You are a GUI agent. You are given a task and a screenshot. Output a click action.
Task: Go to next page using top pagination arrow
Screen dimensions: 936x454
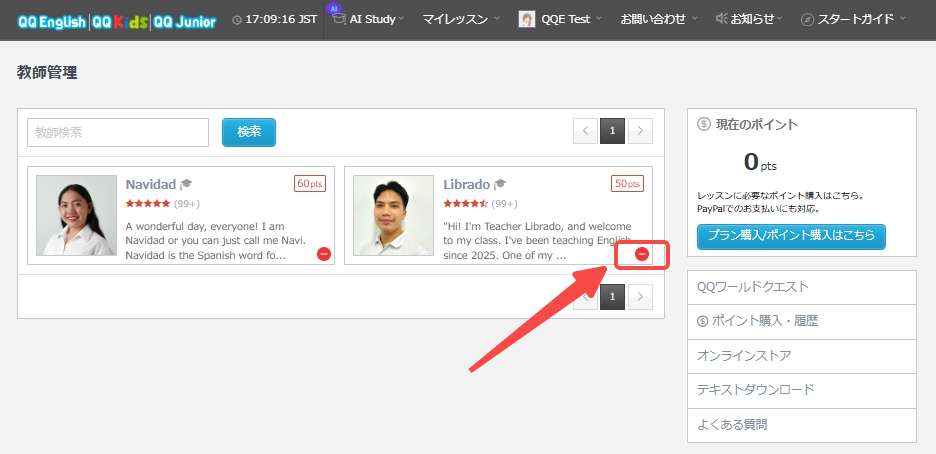tap(640, 130)
